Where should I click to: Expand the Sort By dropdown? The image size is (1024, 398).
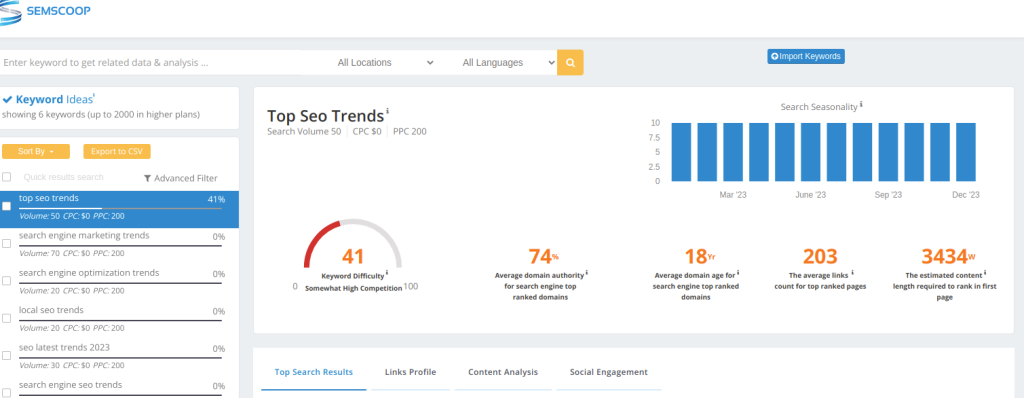point(36,151)
